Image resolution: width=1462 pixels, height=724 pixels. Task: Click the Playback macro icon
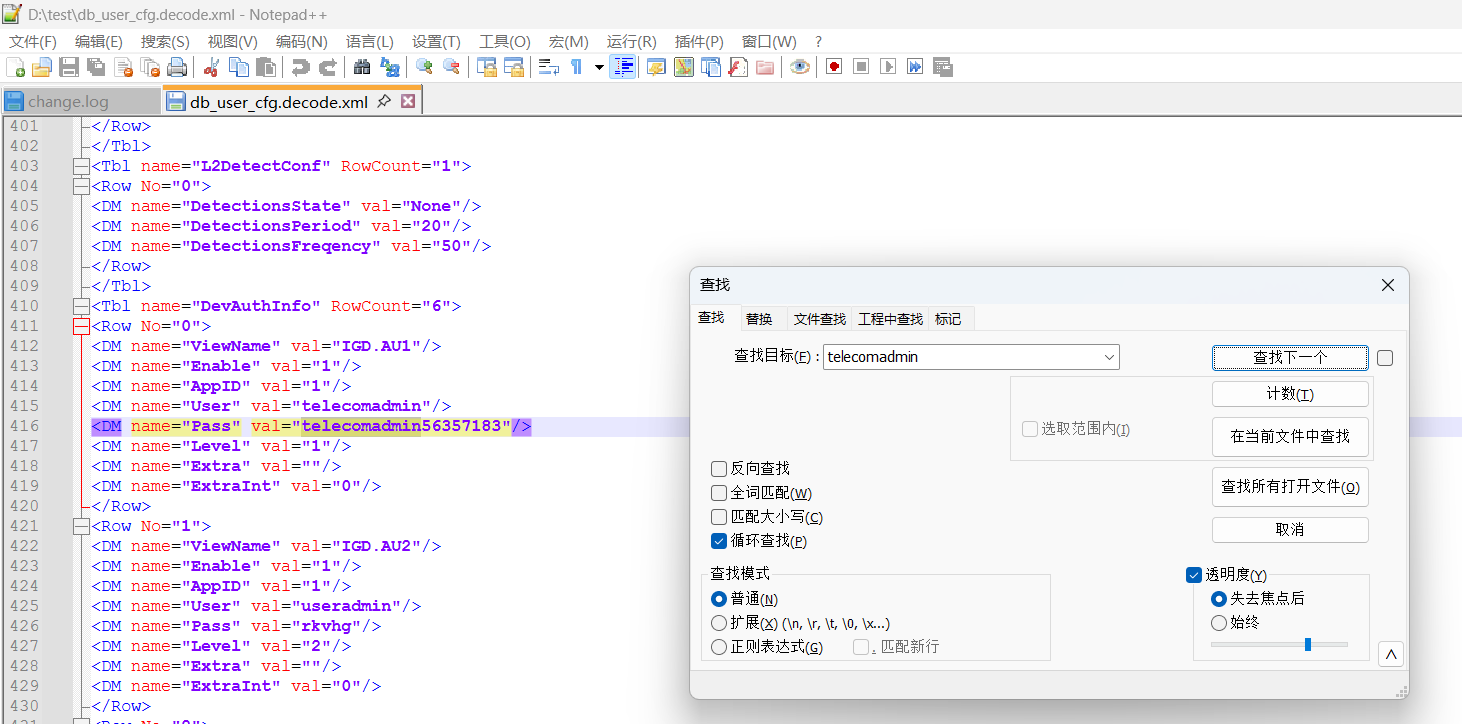(887, 67)
